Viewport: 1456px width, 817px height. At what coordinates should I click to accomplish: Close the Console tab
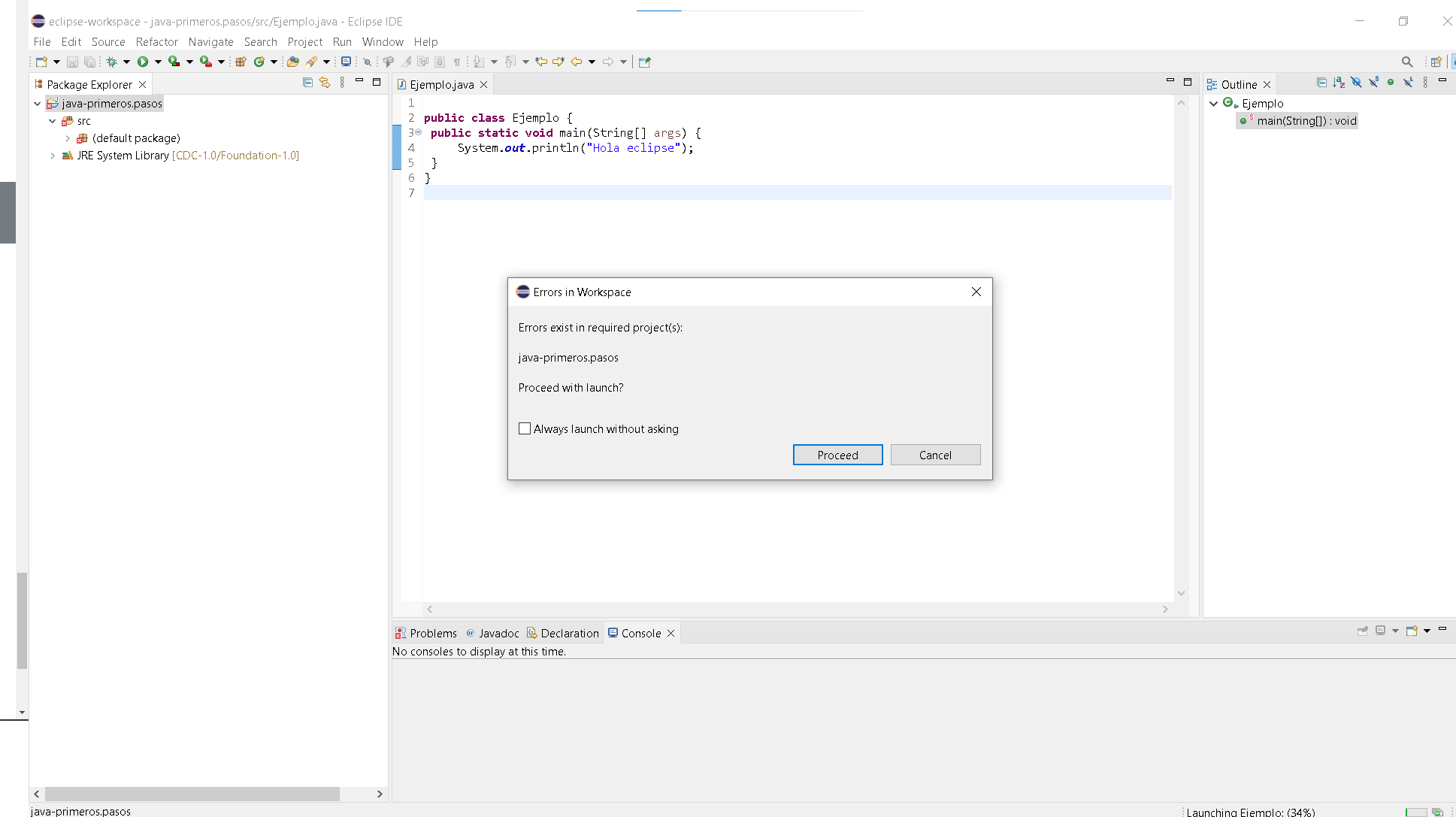pos(671,634)
